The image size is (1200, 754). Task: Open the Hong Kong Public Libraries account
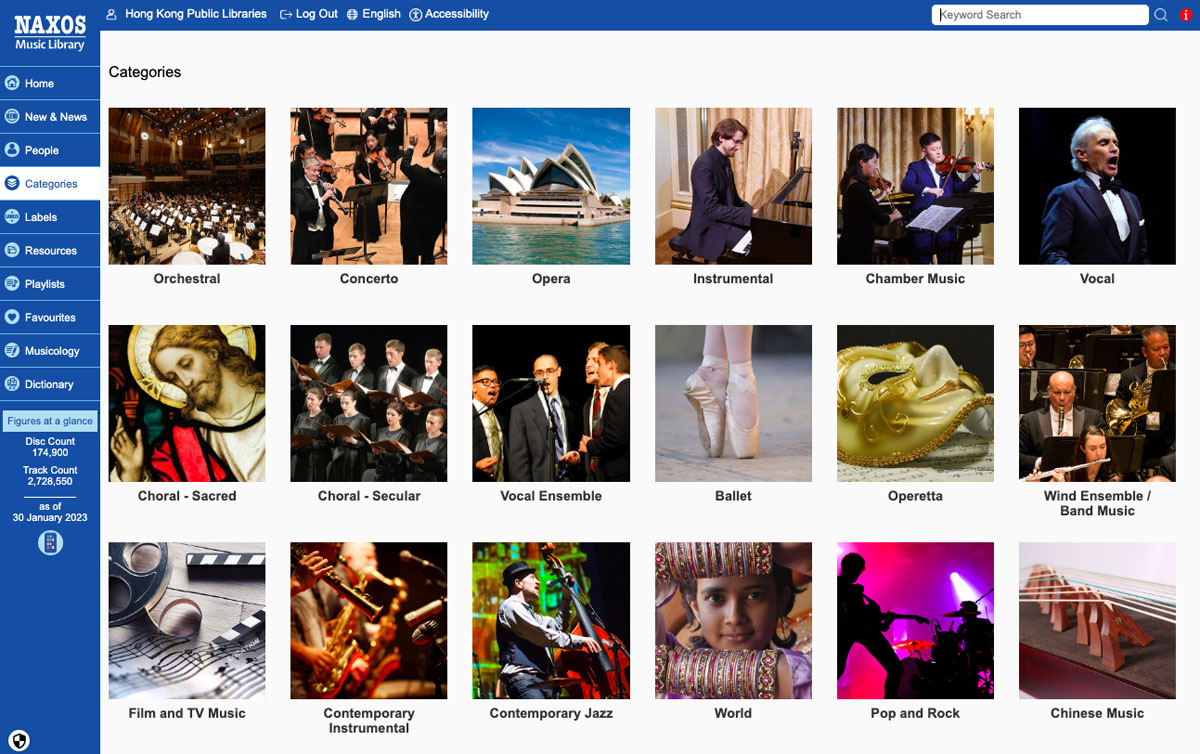point(187,14)
